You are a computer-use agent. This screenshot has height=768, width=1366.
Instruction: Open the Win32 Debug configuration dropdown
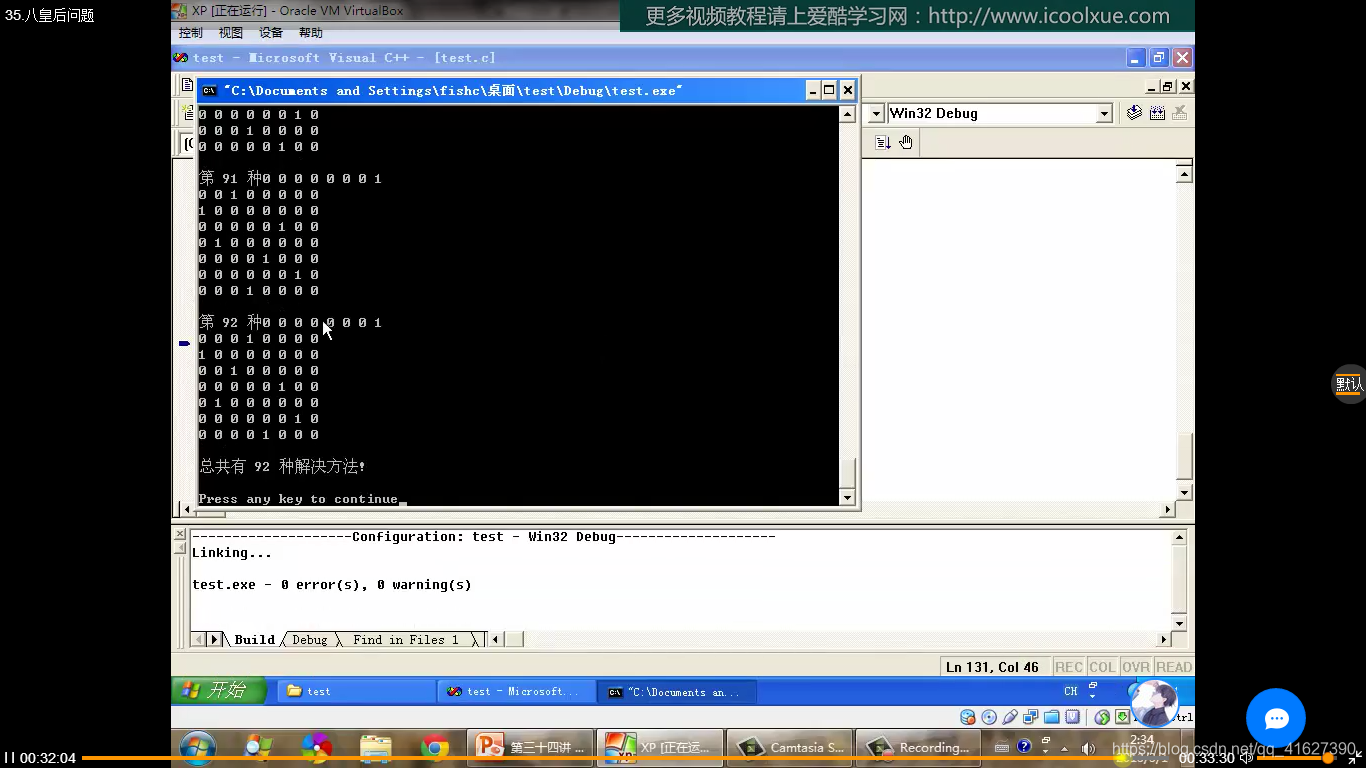1104,114
